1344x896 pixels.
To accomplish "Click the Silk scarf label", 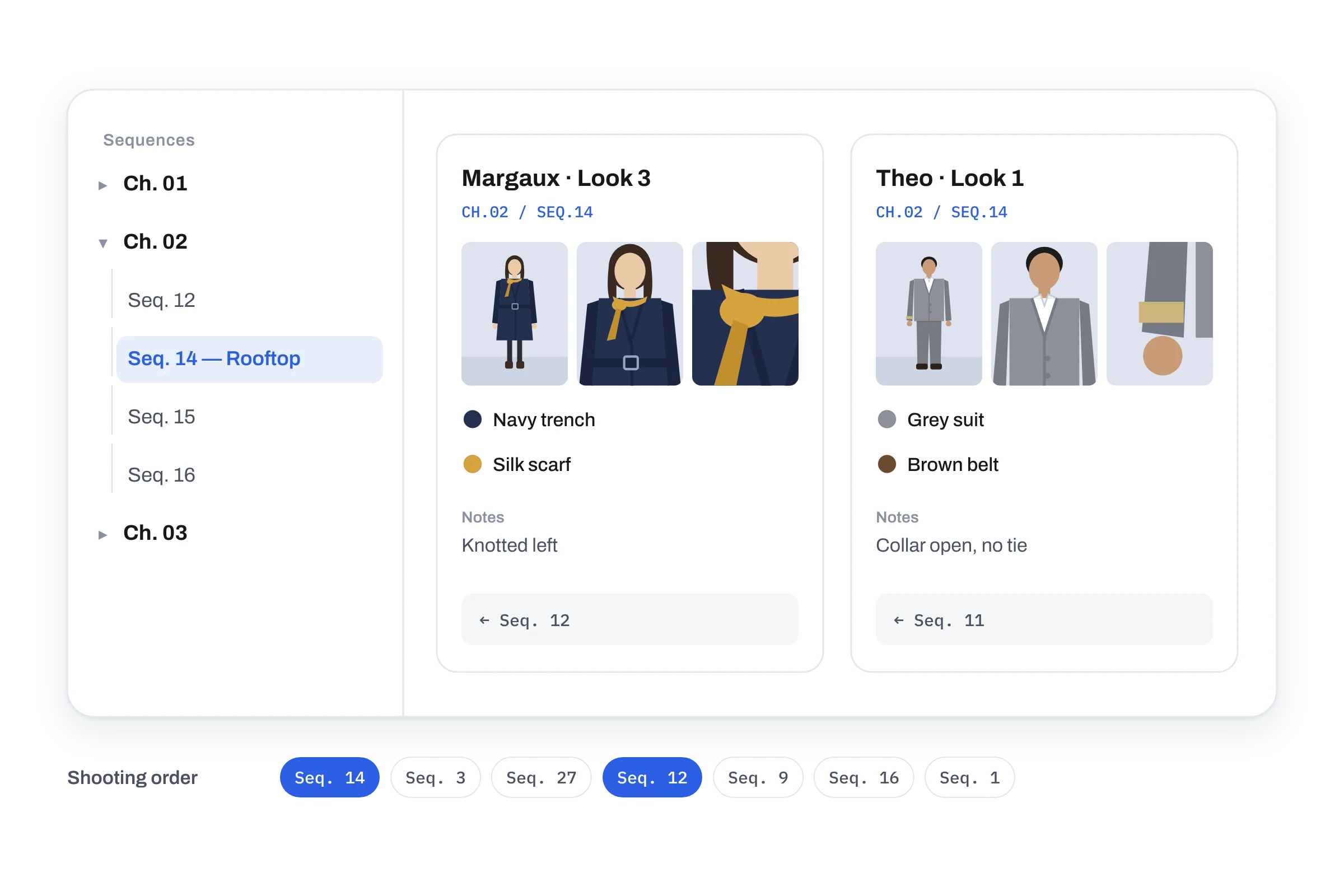I will tap(531, 465).
